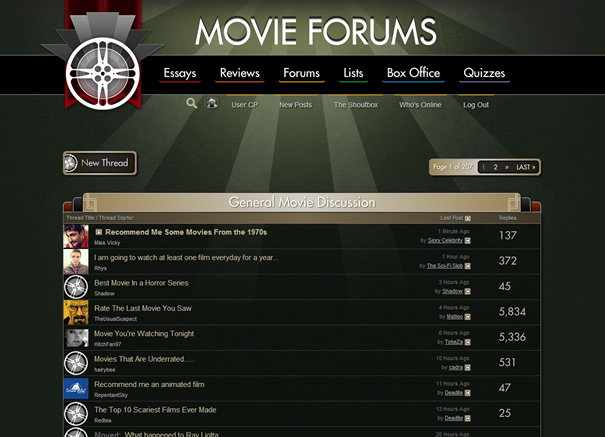Open Best Movie In a Horror Series thread

(141, 283)
